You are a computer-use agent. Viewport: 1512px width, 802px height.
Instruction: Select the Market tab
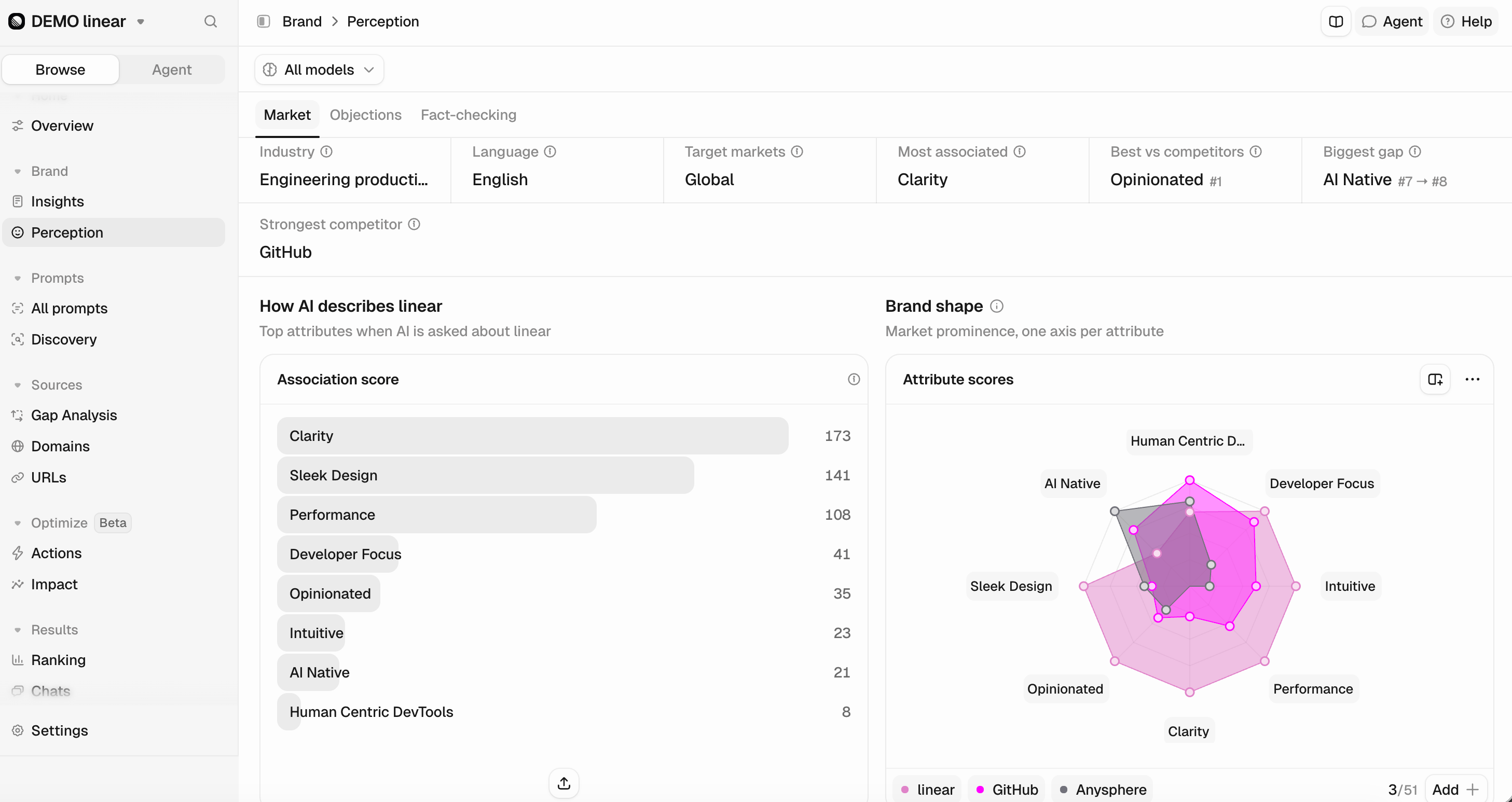pyautogui.click(x=287, y=115)
